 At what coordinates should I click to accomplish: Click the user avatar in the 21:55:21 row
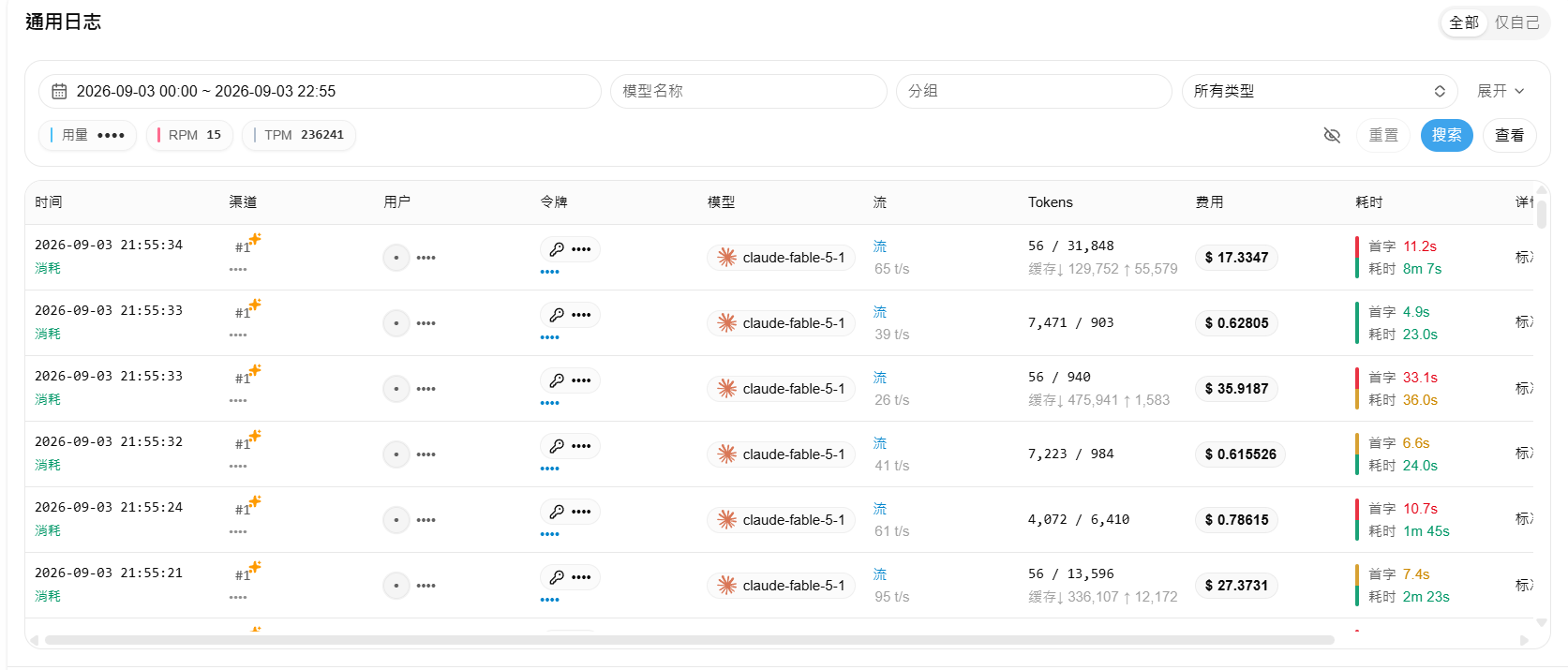[x=396, y=586]
